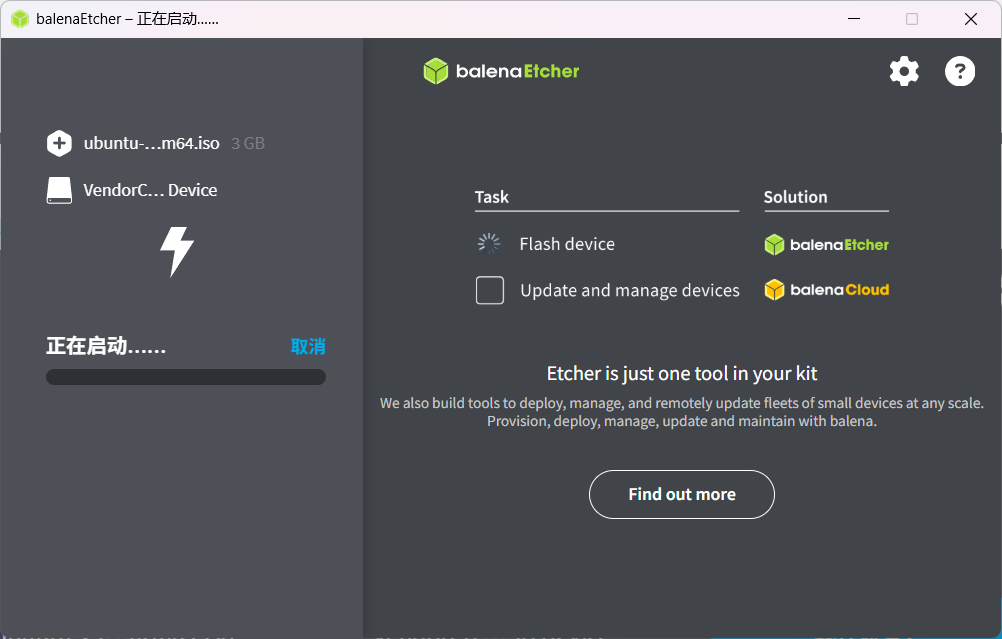
Task: Tick the Update and manage devices checkbox
Action: pos(489,290)
